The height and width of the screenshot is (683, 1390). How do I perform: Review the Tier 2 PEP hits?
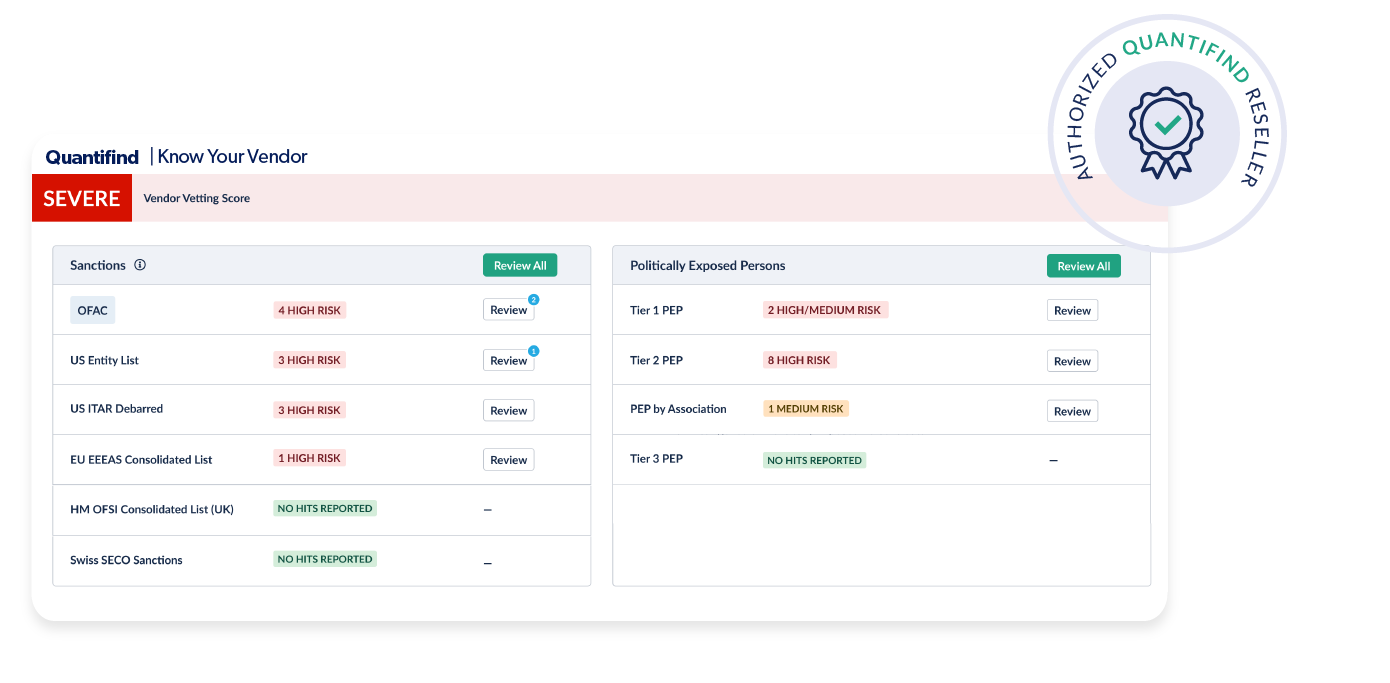coord(1072,361)
